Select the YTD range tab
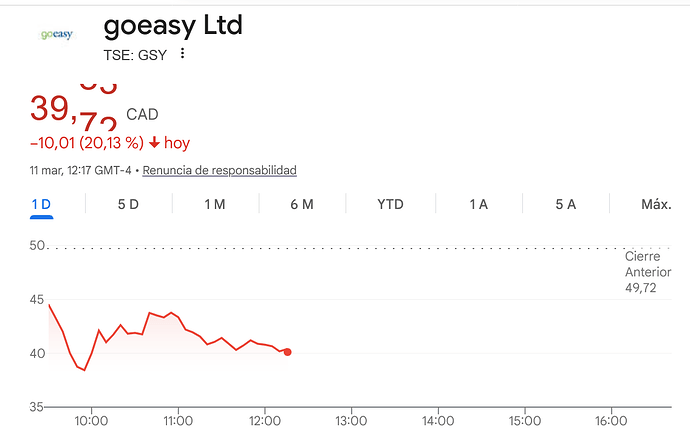Screen dimensions: 690x434 click(390, 204)
